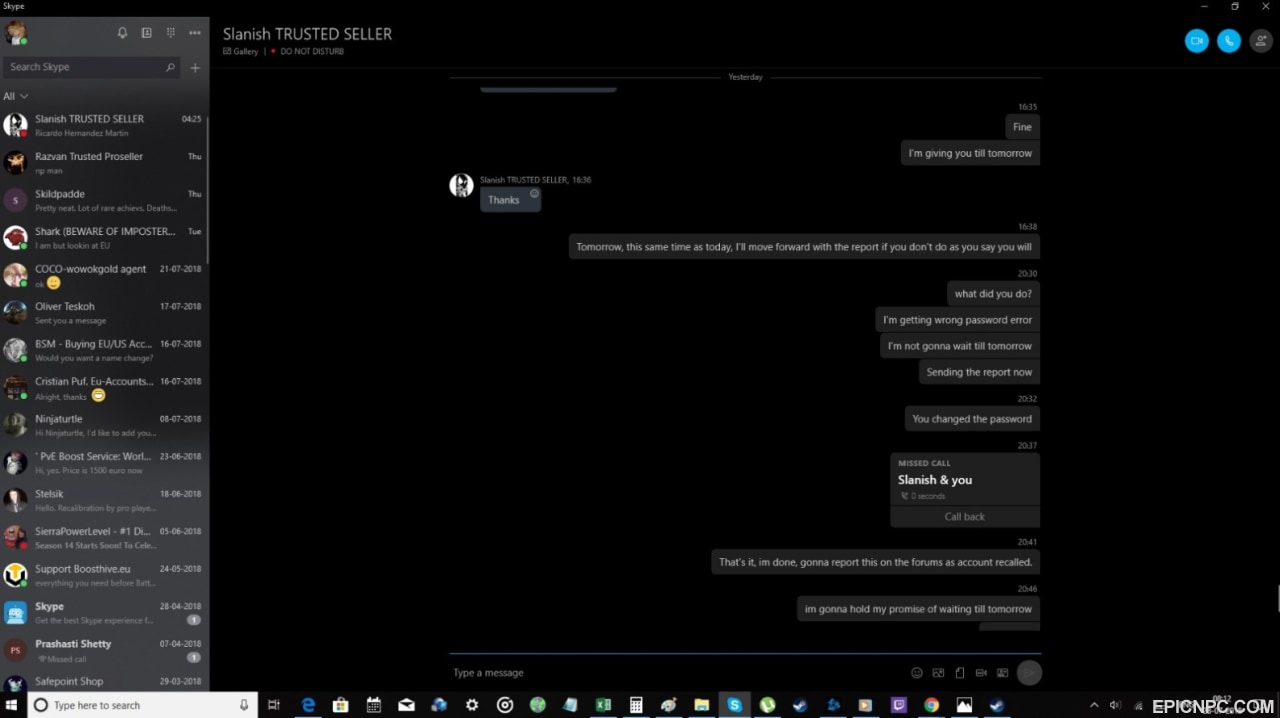Start a new chat with plus icon
The height and width of the screenshot is (718, 1280).
point(195,67)
